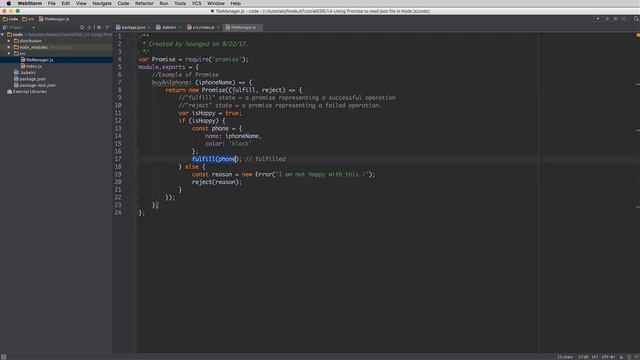The image size is (640, 360).
Task: Open the Tools menu
Action: pos(180,3)
